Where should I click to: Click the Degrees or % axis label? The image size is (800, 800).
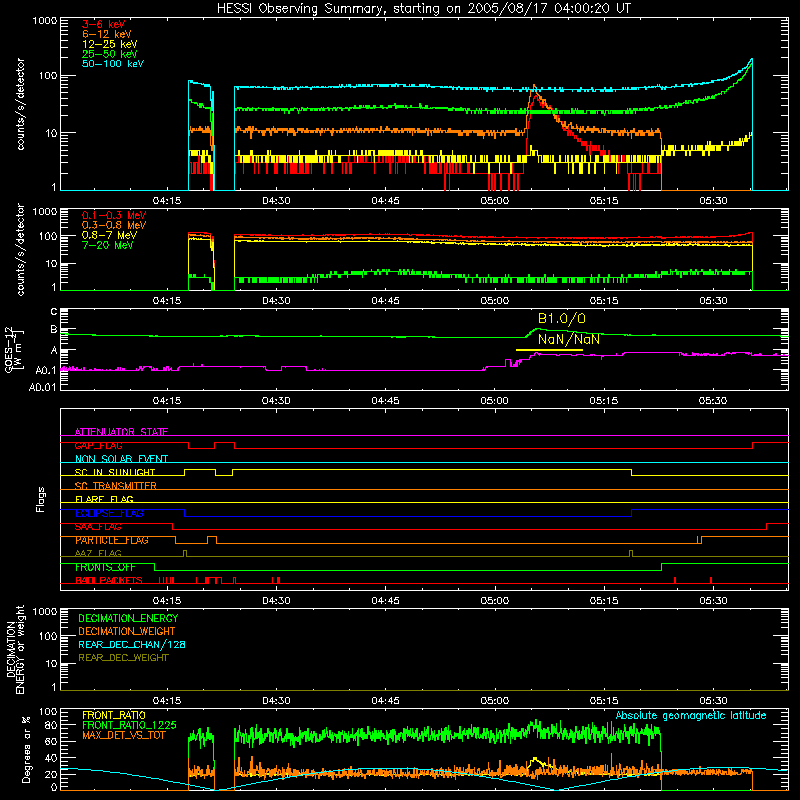coord(26,750)
